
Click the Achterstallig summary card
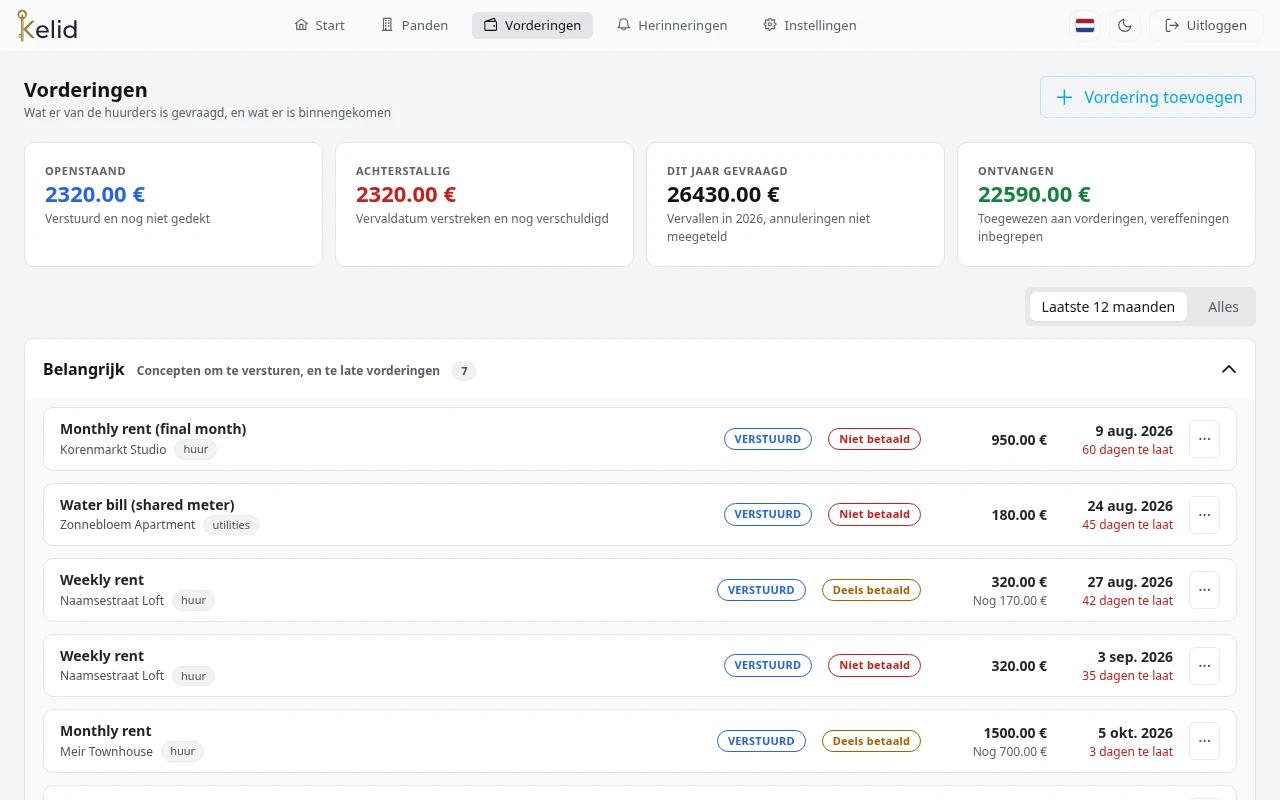pyautogui.click(x=484, y=204)
